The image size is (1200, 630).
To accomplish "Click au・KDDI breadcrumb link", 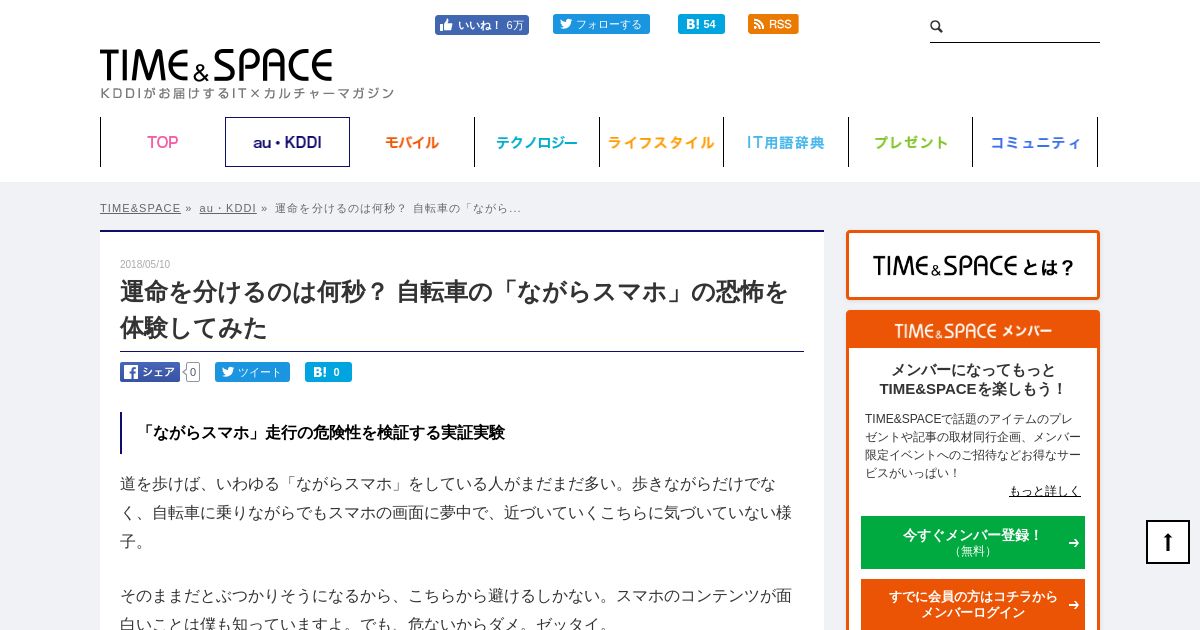I will pos(227,208).
